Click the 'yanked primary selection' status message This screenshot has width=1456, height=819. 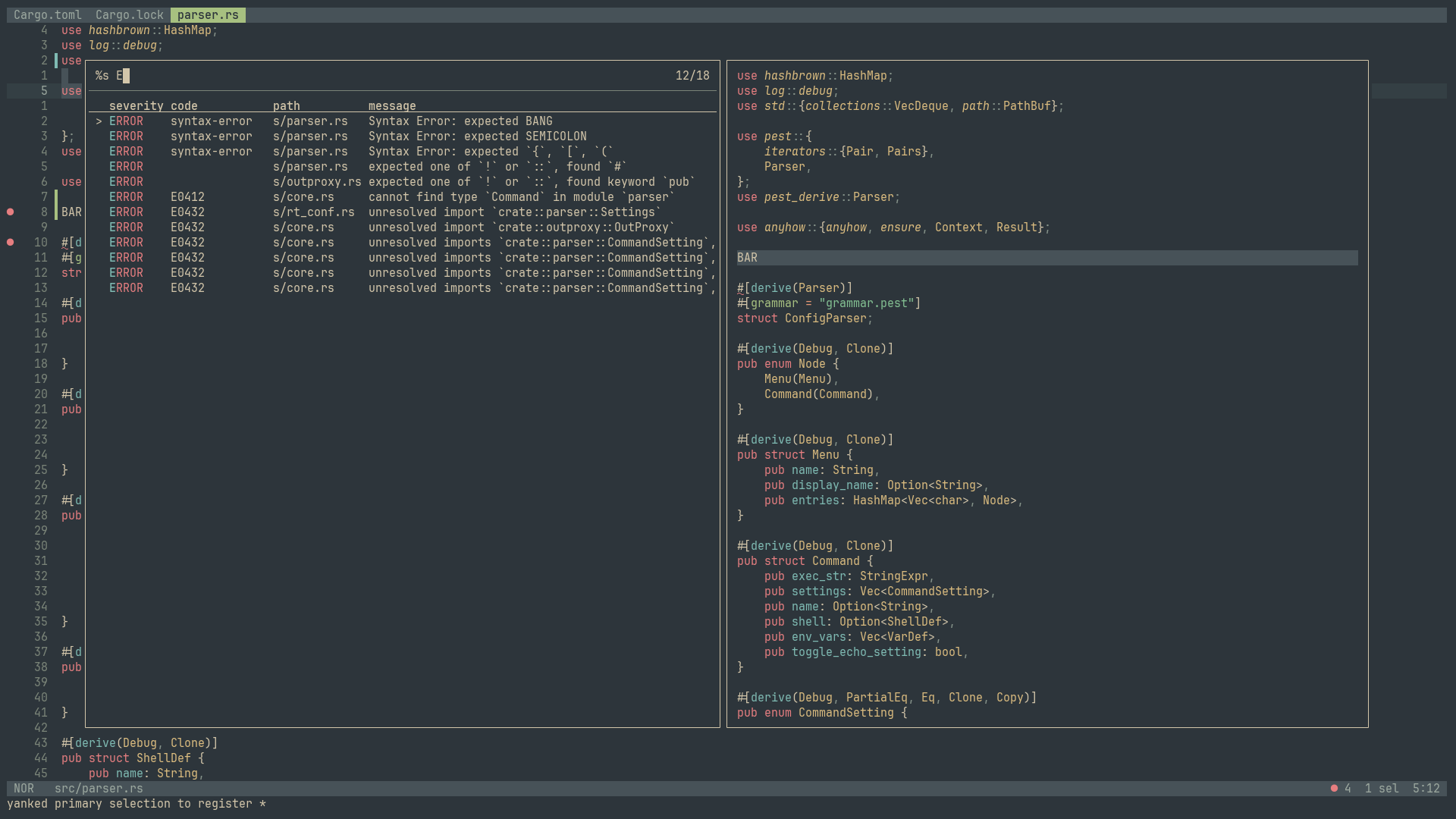pos(136,804)
